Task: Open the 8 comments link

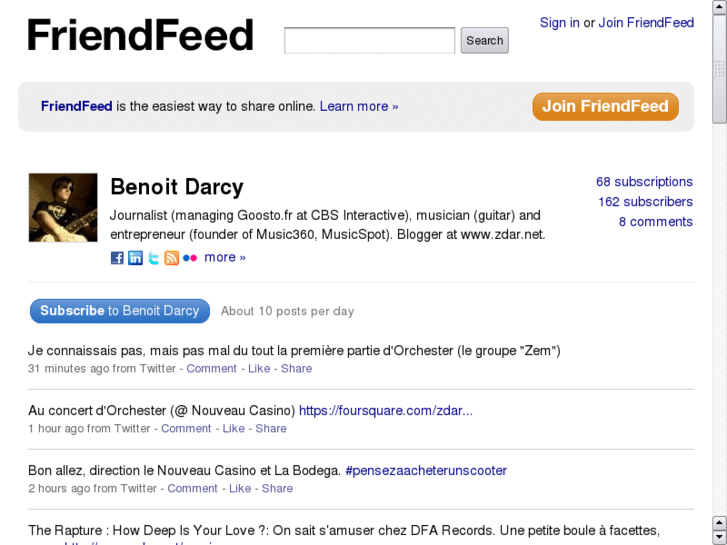Action: 655,222
